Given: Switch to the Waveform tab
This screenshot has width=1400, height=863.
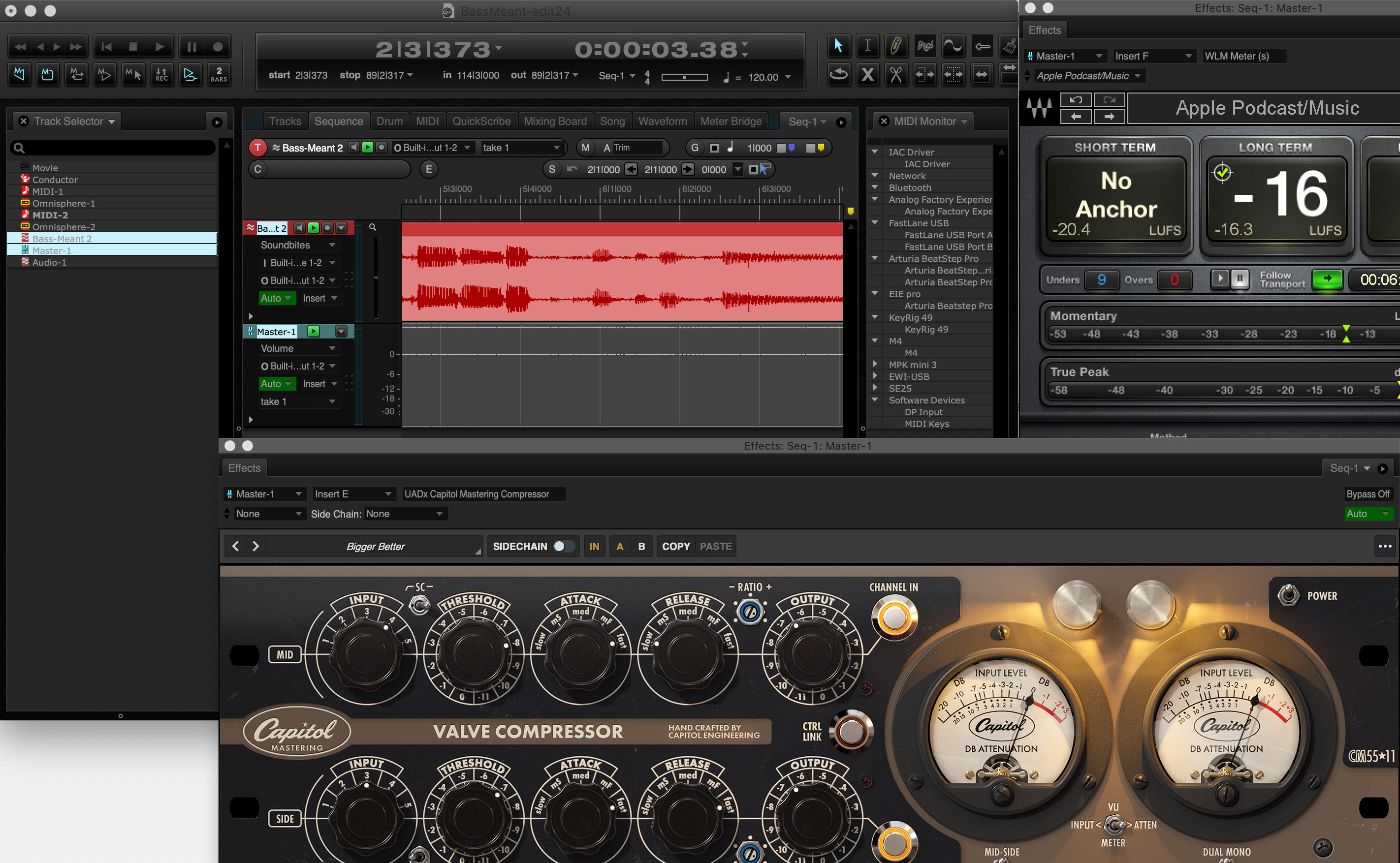Looking at the screenshot, I should (662, 121).
